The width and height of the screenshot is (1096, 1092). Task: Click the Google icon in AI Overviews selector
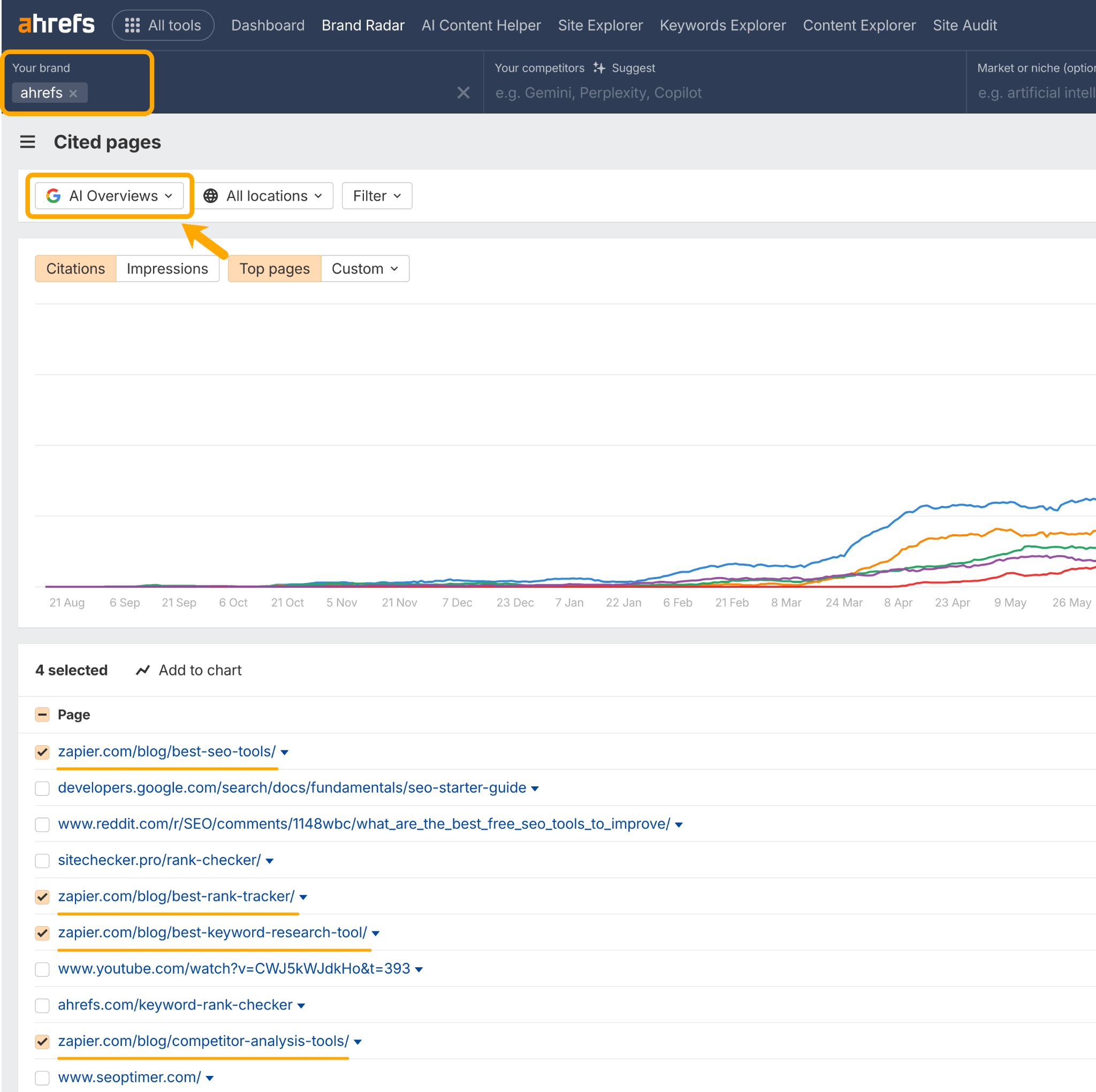pyautogui.click(x=53, y=196)
